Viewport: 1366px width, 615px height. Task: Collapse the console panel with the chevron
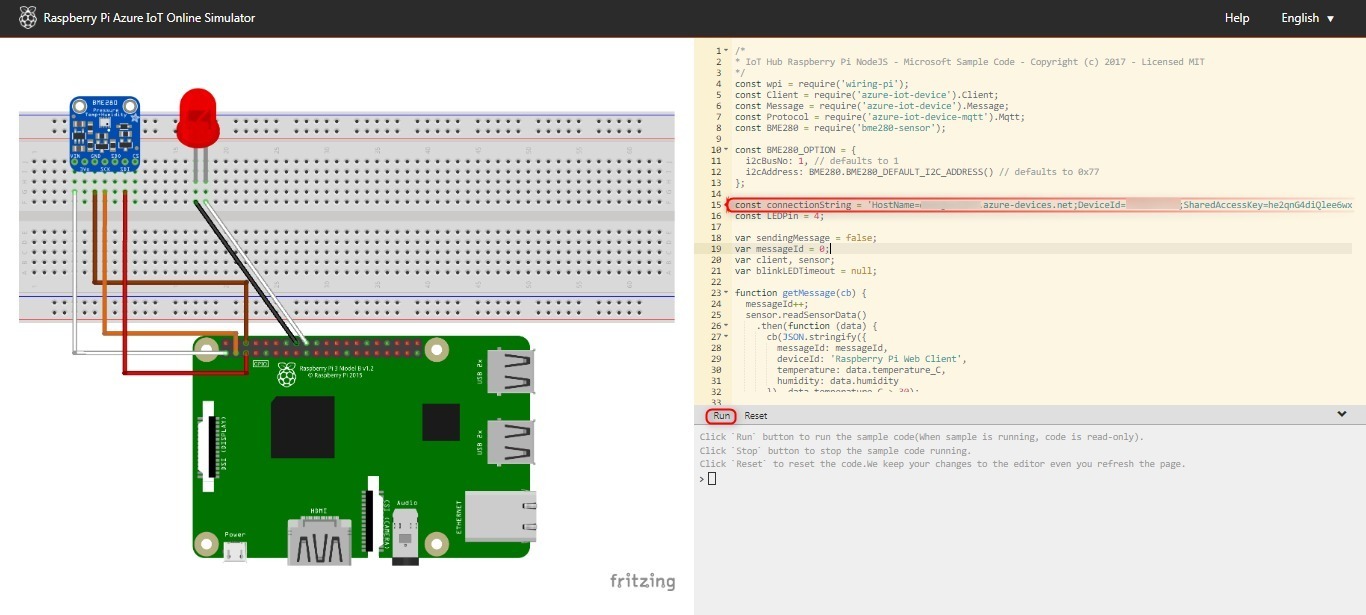tap(1341, 414)
